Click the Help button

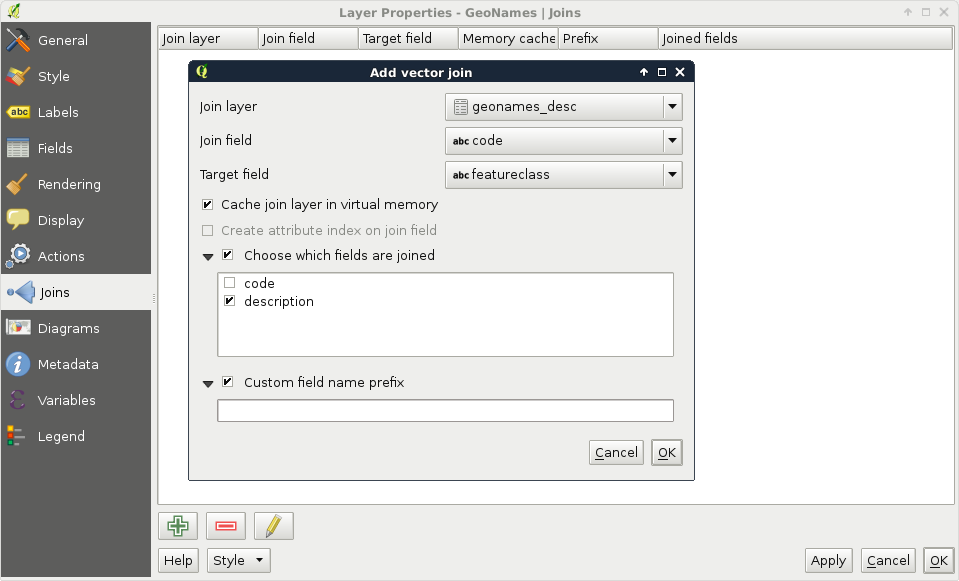coord(178,560)
